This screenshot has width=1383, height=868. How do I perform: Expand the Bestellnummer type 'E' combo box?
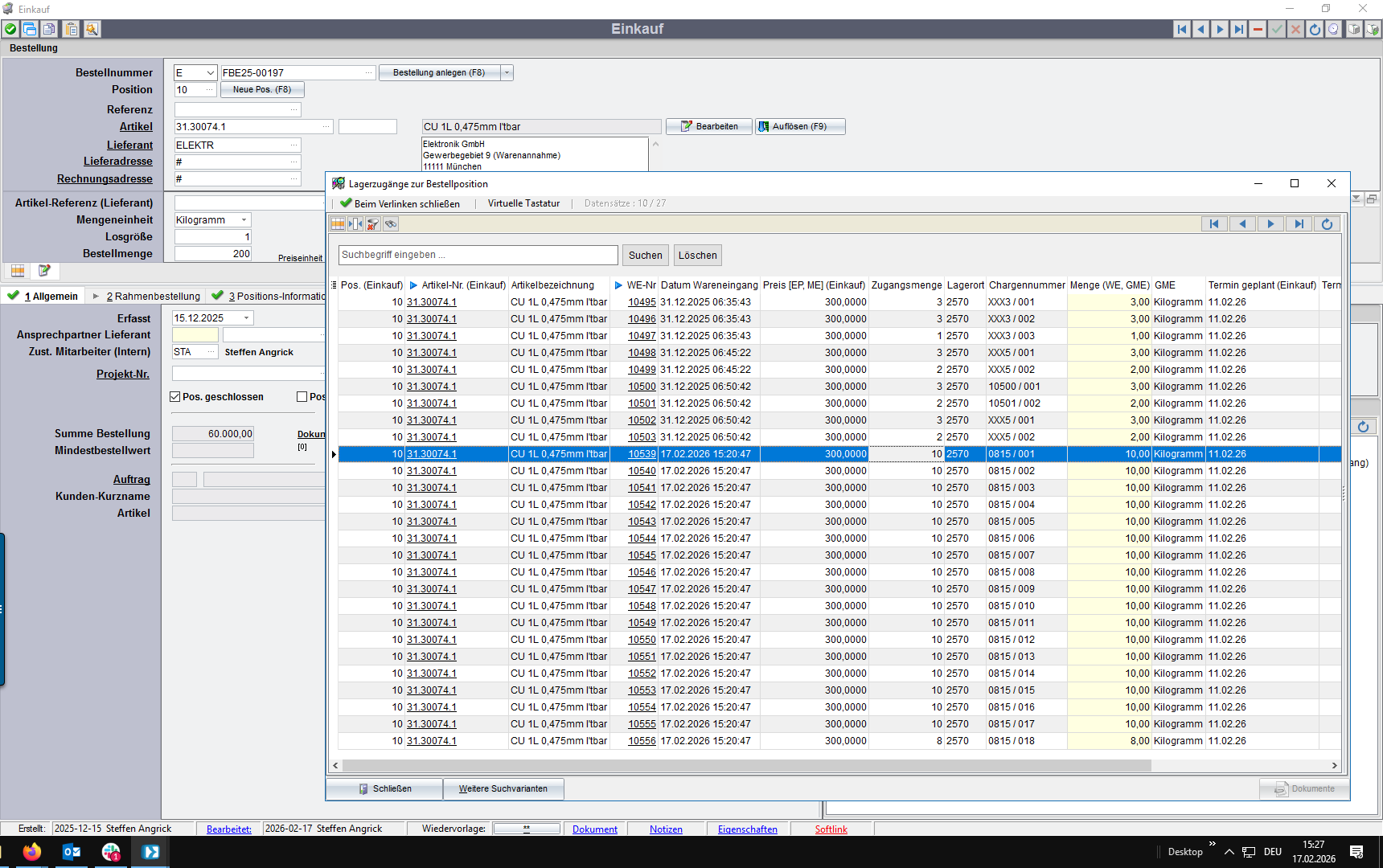(x=210, y=73)
